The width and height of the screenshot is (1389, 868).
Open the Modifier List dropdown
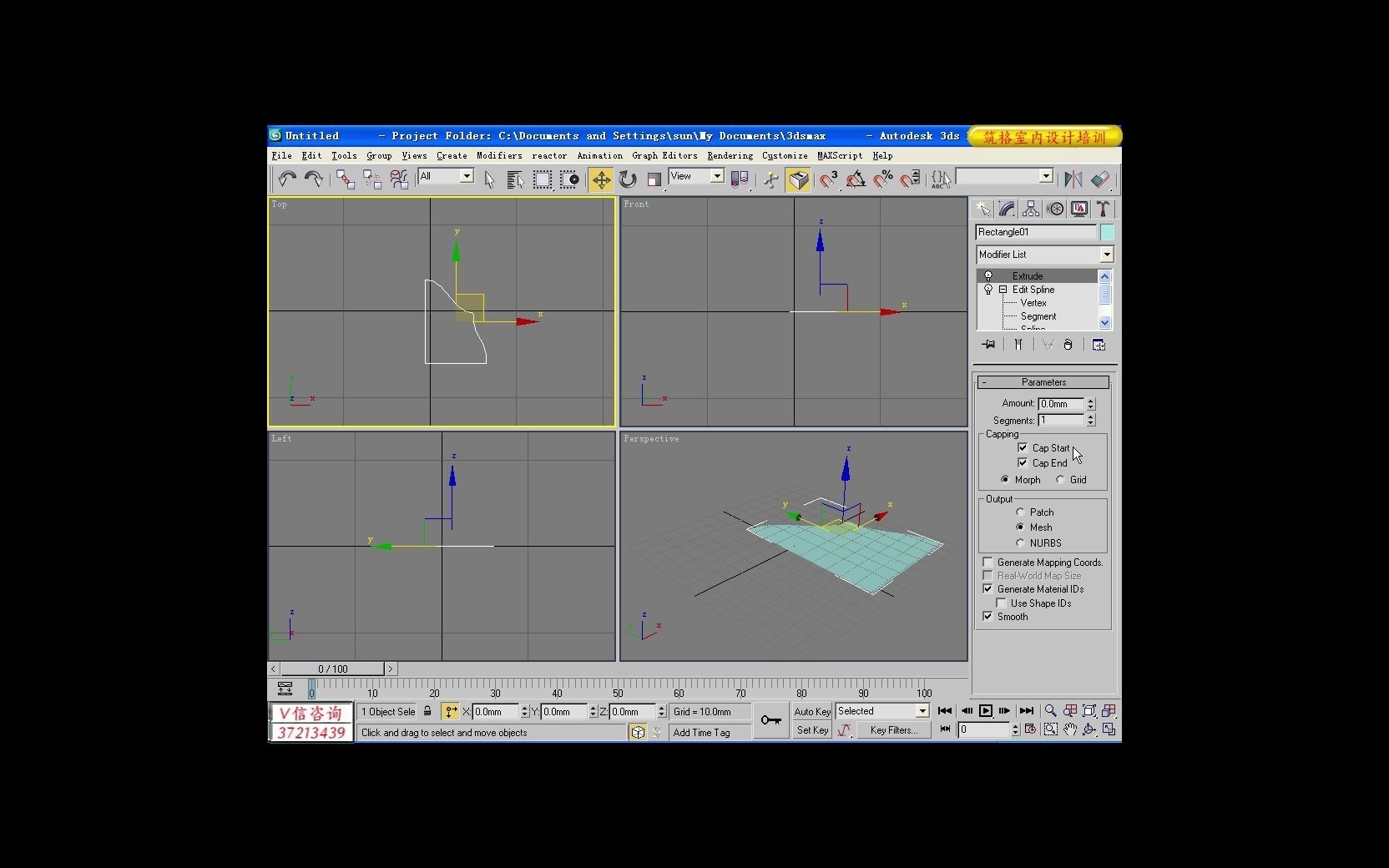click(1107, 255)
